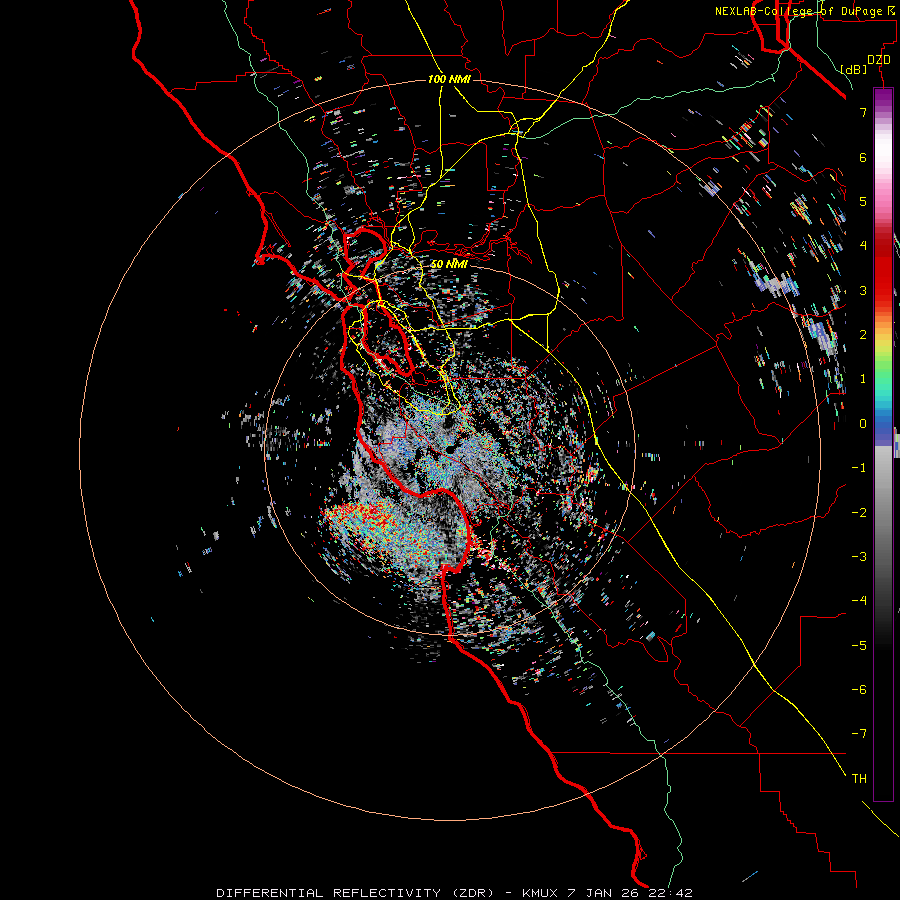
Task: Select the -1 value on color scale
Action: click(x=859, y=468)
